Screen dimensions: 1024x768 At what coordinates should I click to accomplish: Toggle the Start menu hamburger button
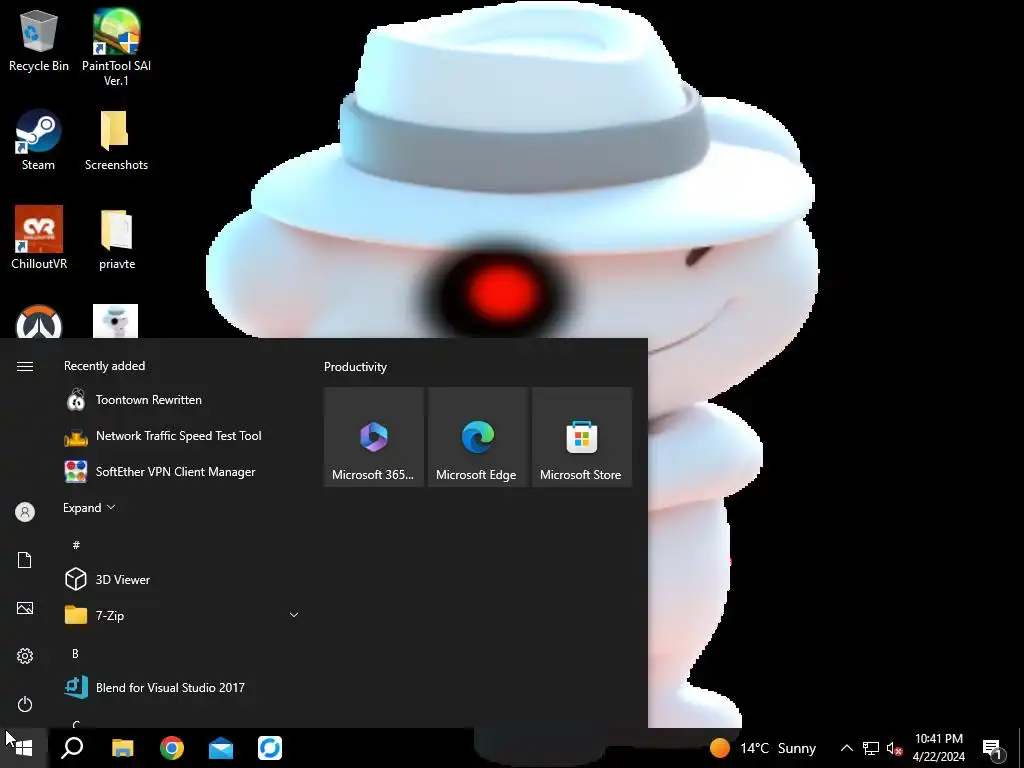25,366
